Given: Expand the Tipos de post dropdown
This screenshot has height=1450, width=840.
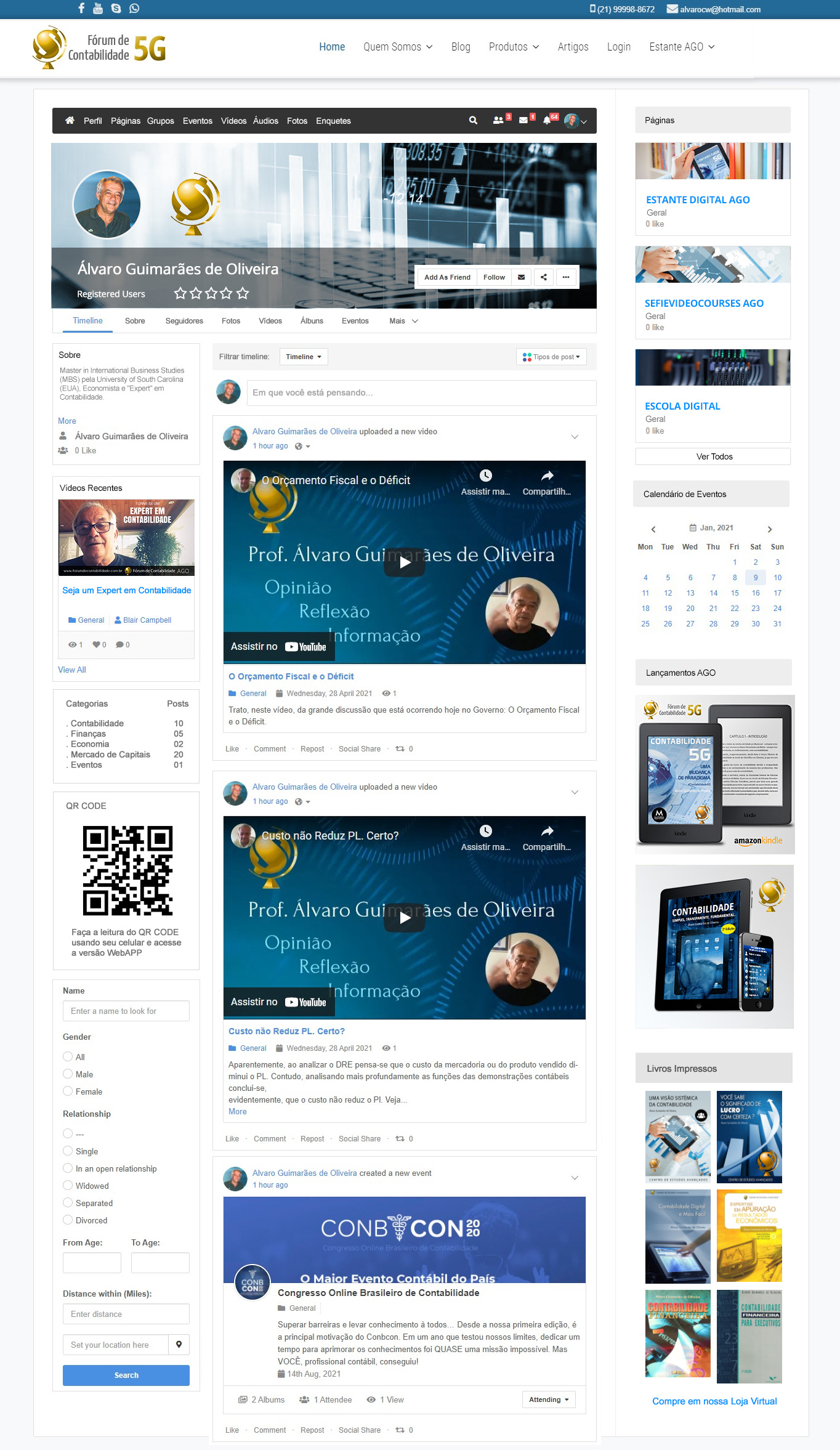Looking at the screenshot, I should point(551,357).
